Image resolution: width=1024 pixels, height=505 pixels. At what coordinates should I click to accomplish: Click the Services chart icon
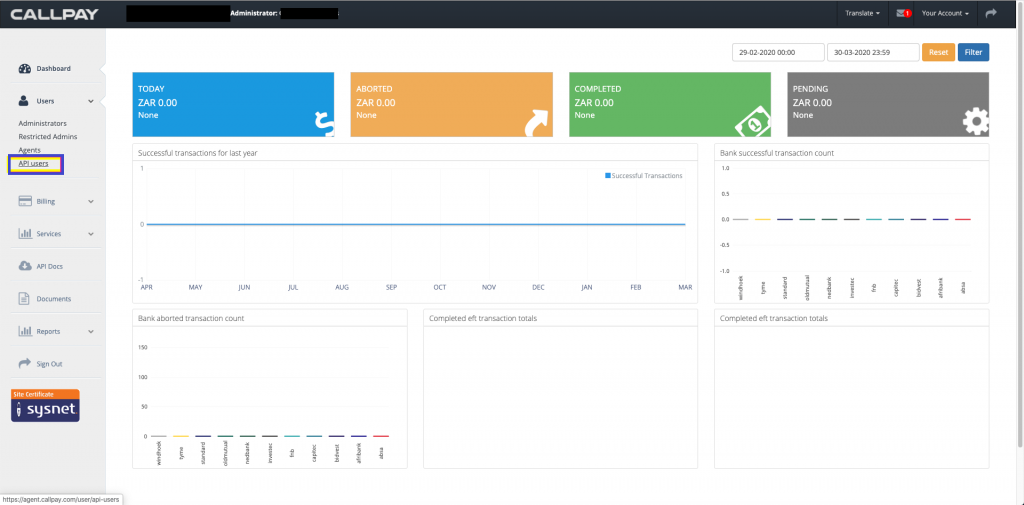click(25, 234)
